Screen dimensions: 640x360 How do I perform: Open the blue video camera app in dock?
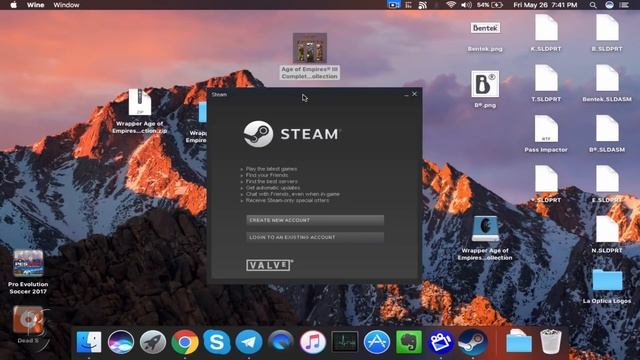point(440,342)
